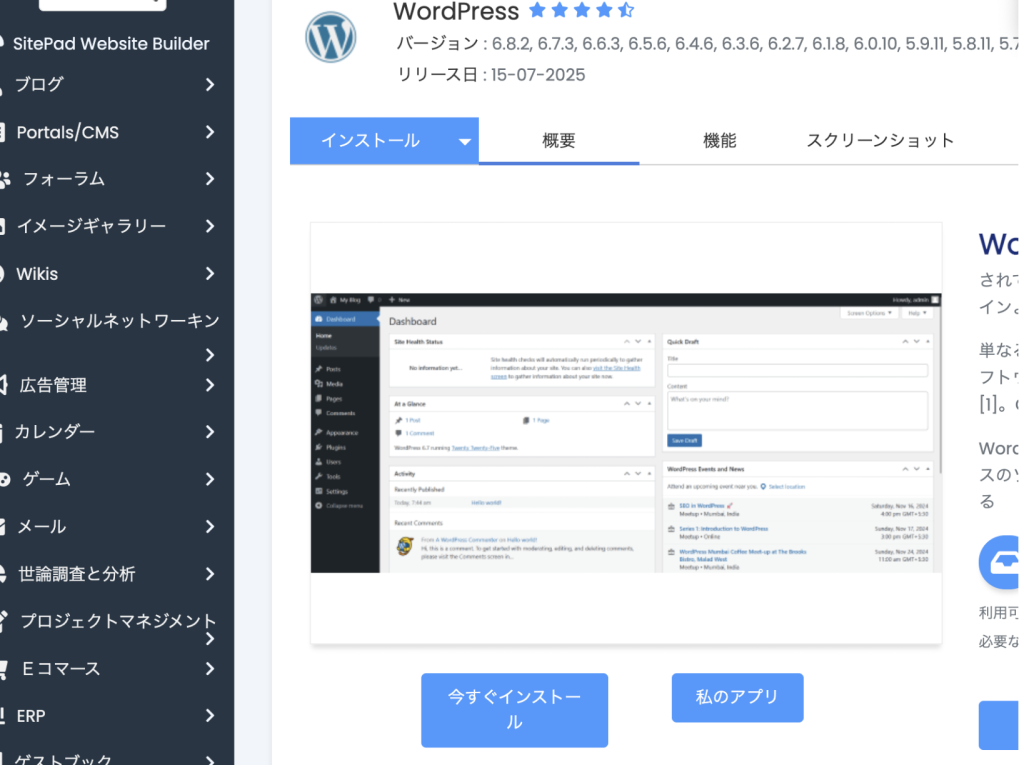
Task: Click the WordPress logo icon
Action: click(330, 37)
